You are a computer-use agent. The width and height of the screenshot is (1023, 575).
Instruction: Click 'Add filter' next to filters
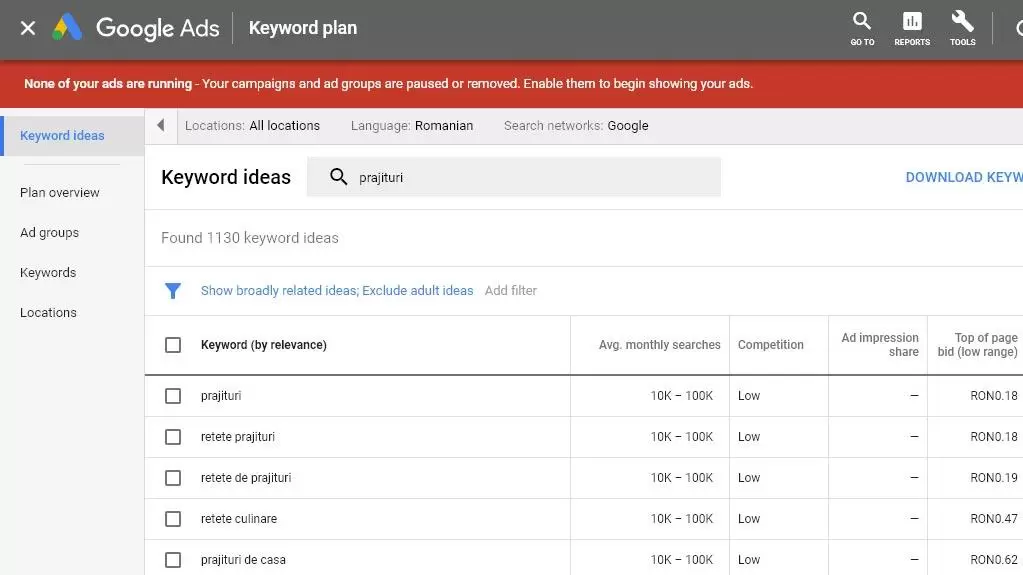(511, 291)
